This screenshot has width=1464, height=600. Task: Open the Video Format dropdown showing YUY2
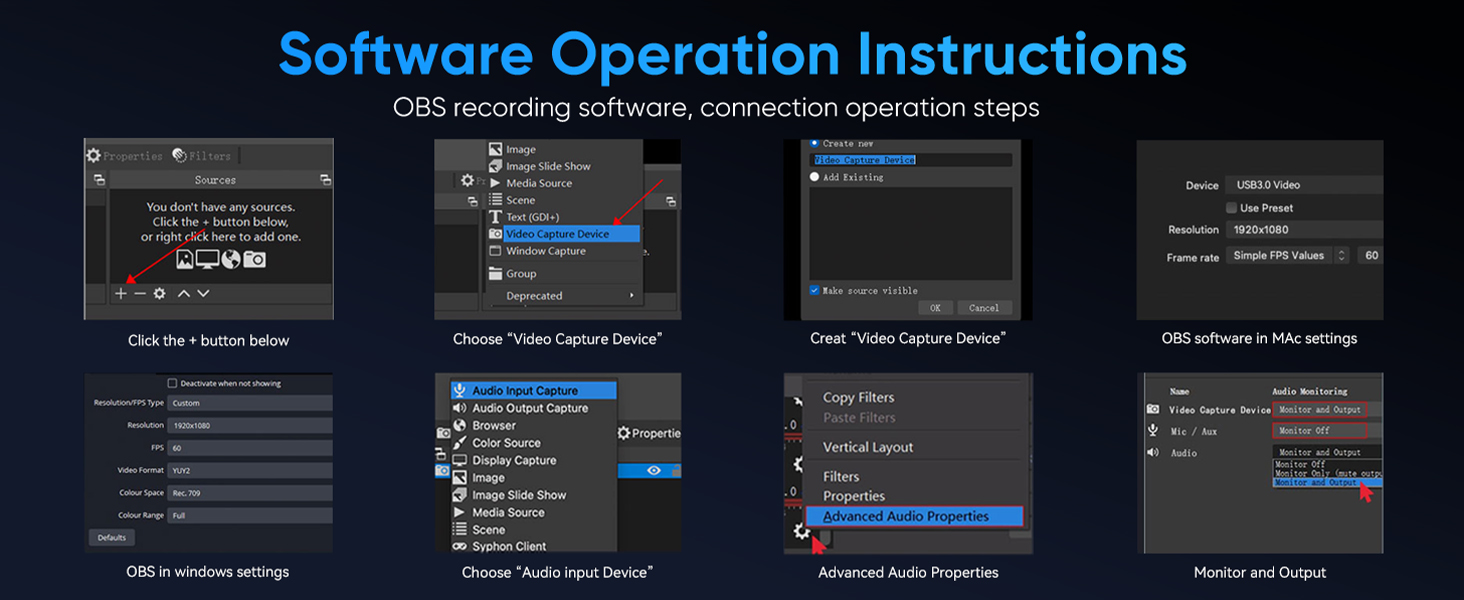[x=250, y=470]
